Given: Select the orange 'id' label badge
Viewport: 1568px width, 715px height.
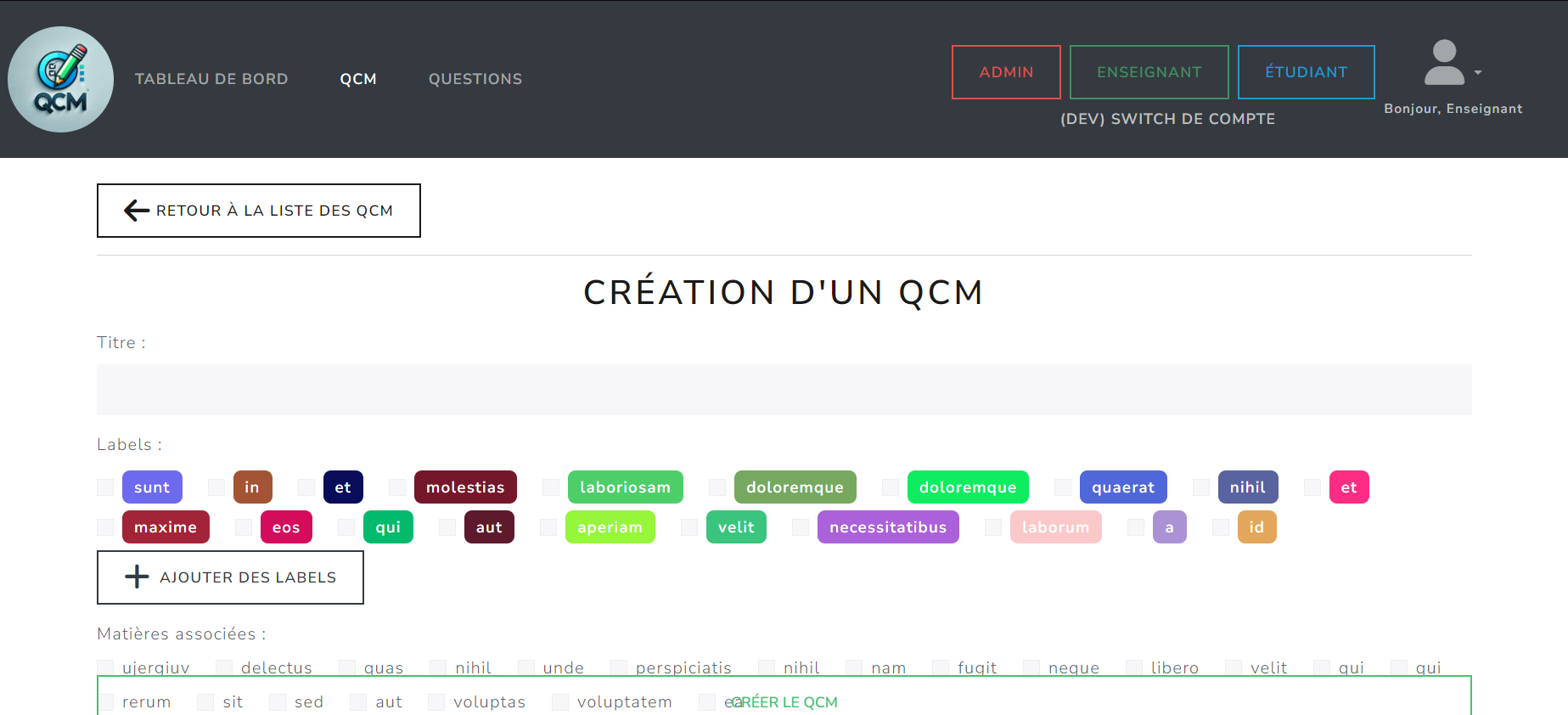Looking at the screenshot, I should tap(1256, 527).
